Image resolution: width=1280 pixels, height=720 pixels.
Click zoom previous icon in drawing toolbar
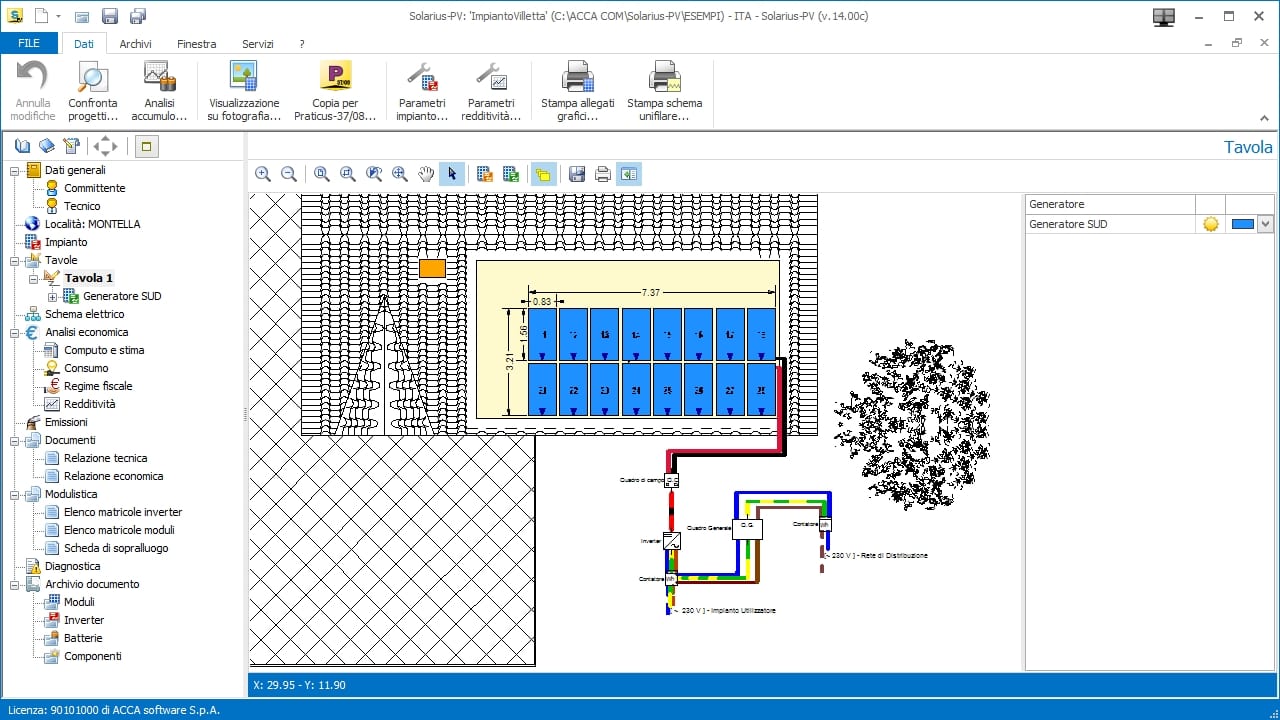(x=374, y=174)
